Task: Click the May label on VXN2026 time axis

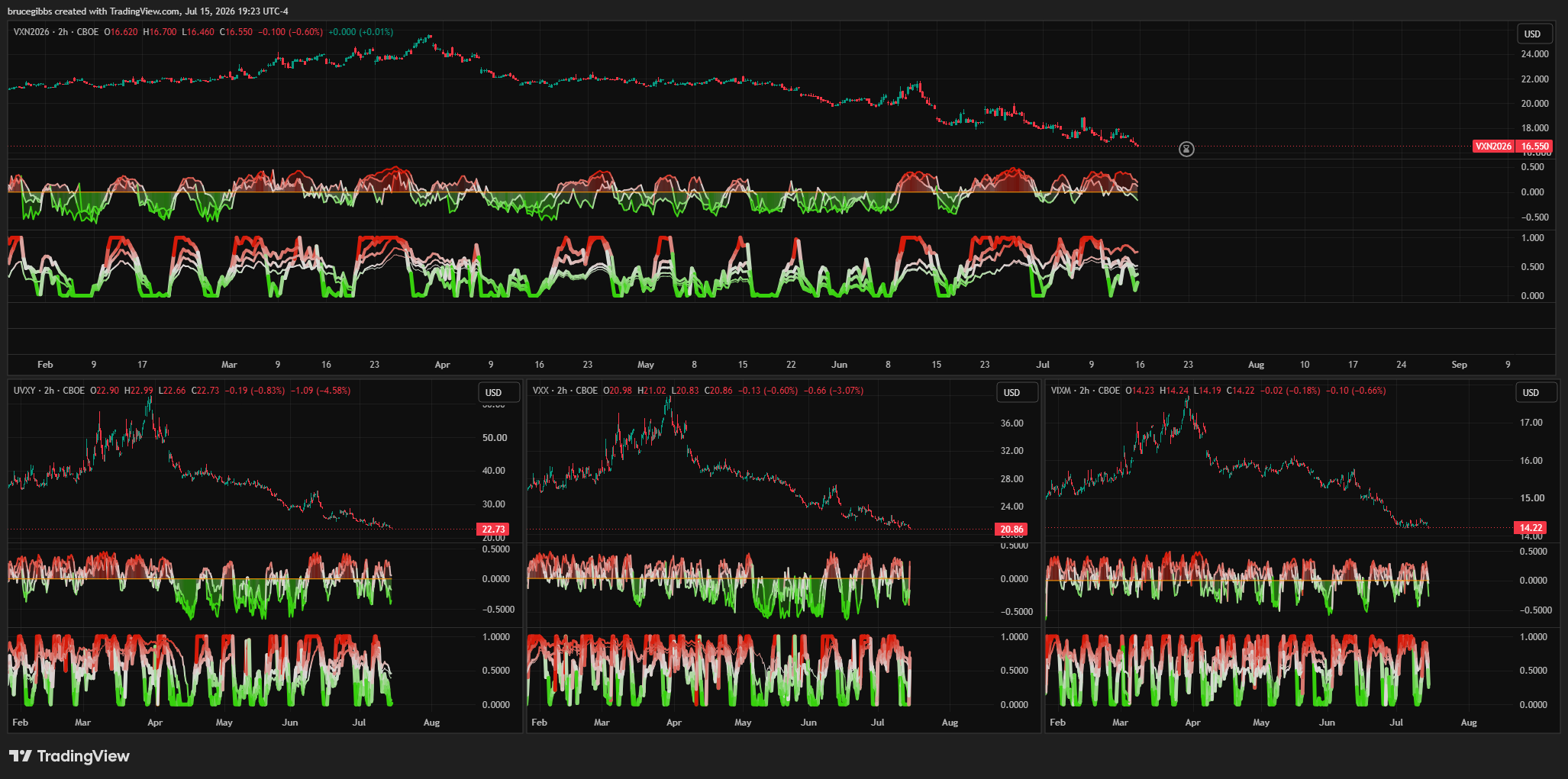Action: click(x=646, y=365)
